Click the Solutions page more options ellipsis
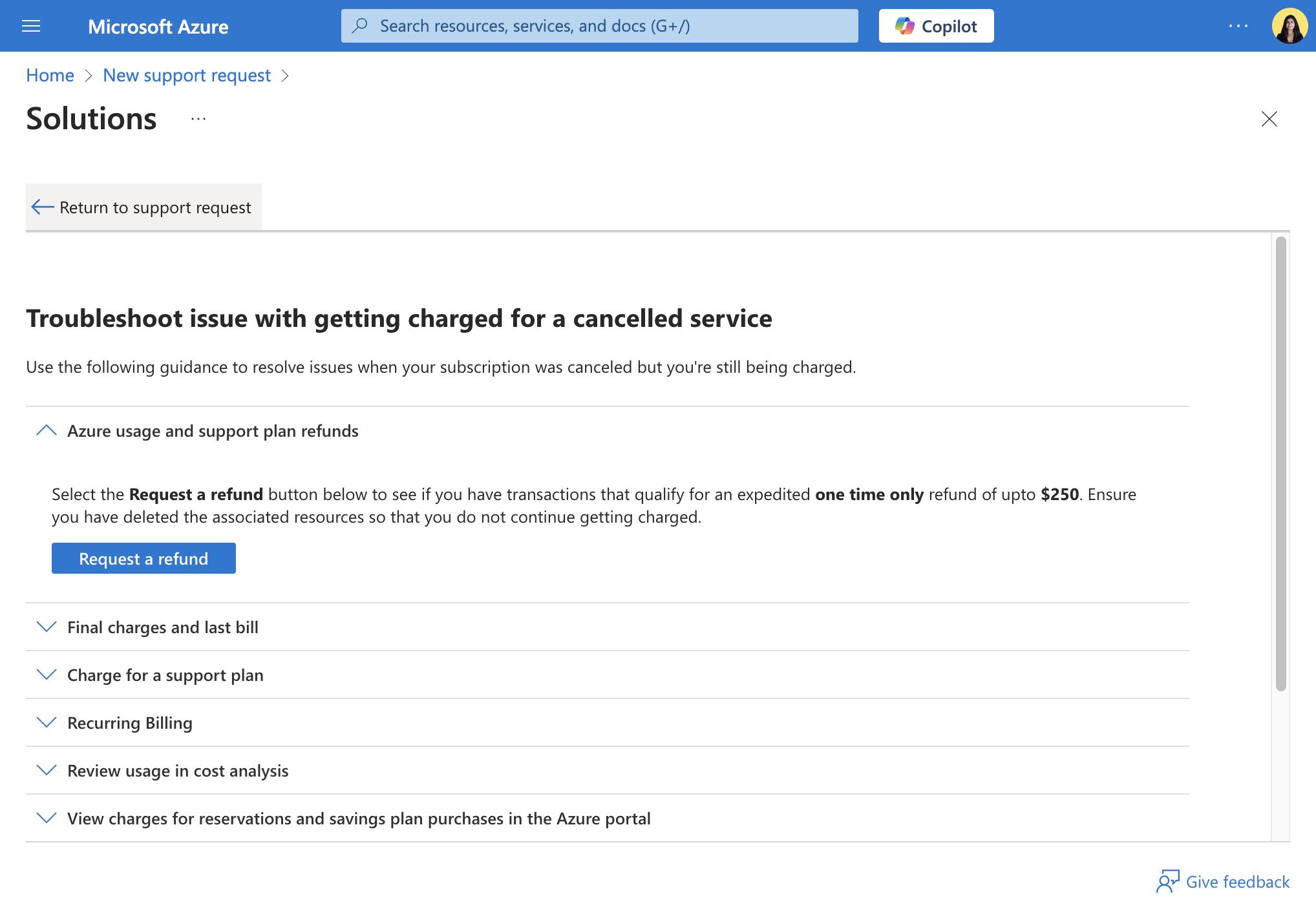1316x920 pixels. pyautogui.click(x=198, y=119)
